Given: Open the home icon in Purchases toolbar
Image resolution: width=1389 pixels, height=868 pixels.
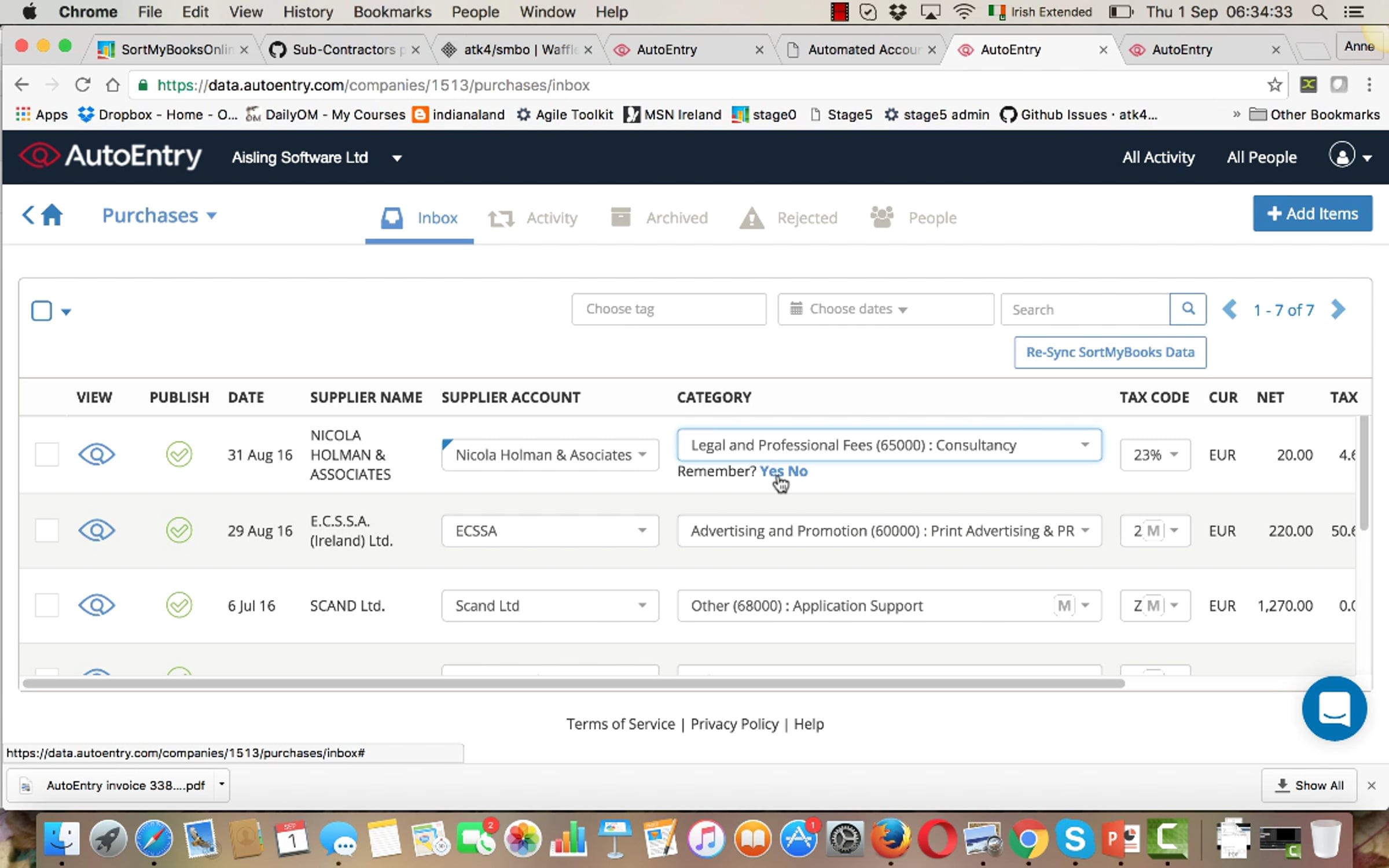Looking at the screenshot, I should 52,215.
